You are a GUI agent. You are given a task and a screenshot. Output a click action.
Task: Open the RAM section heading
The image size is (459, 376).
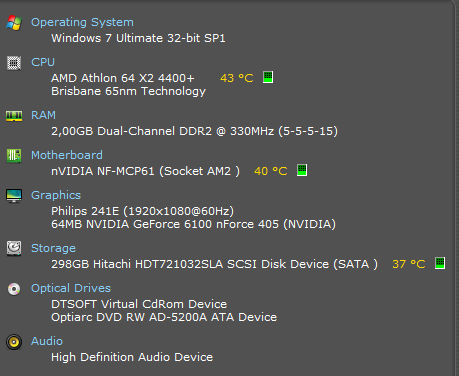pyautogui.click(x=43, y=115)
